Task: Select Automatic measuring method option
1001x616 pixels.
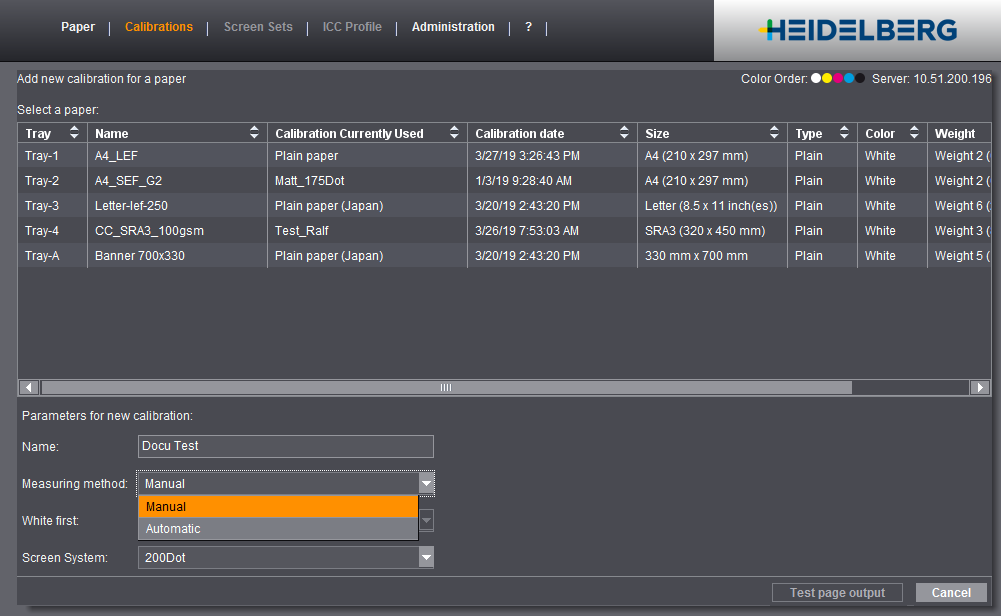Action: pyautogui.click(x=277, y=529)
